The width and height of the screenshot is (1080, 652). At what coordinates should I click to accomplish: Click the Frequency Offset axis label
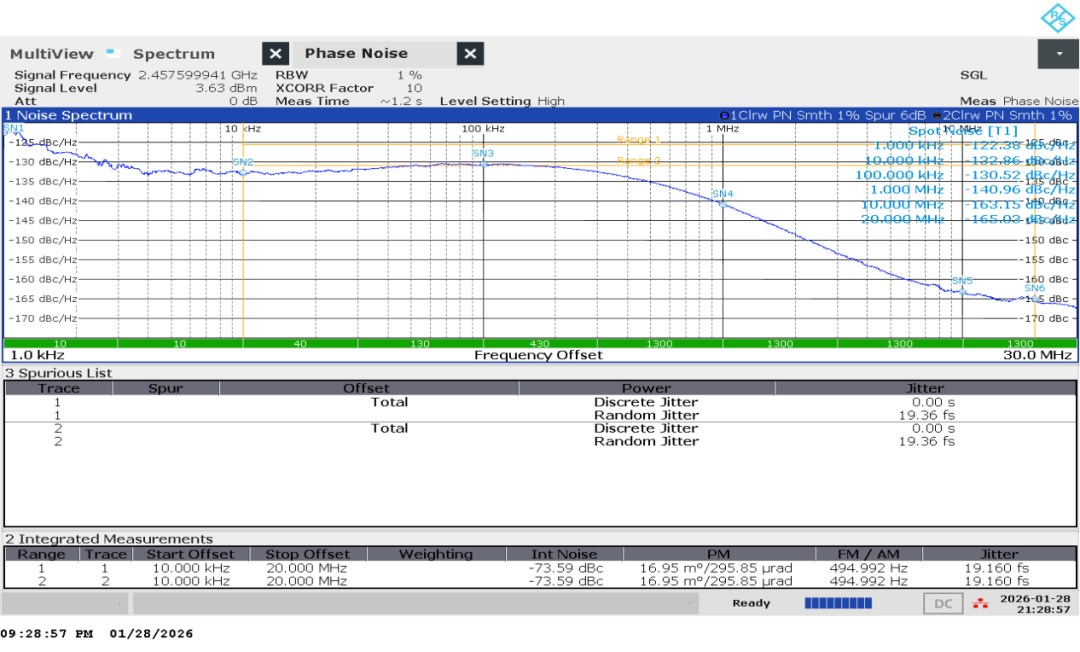coord(538,355)
